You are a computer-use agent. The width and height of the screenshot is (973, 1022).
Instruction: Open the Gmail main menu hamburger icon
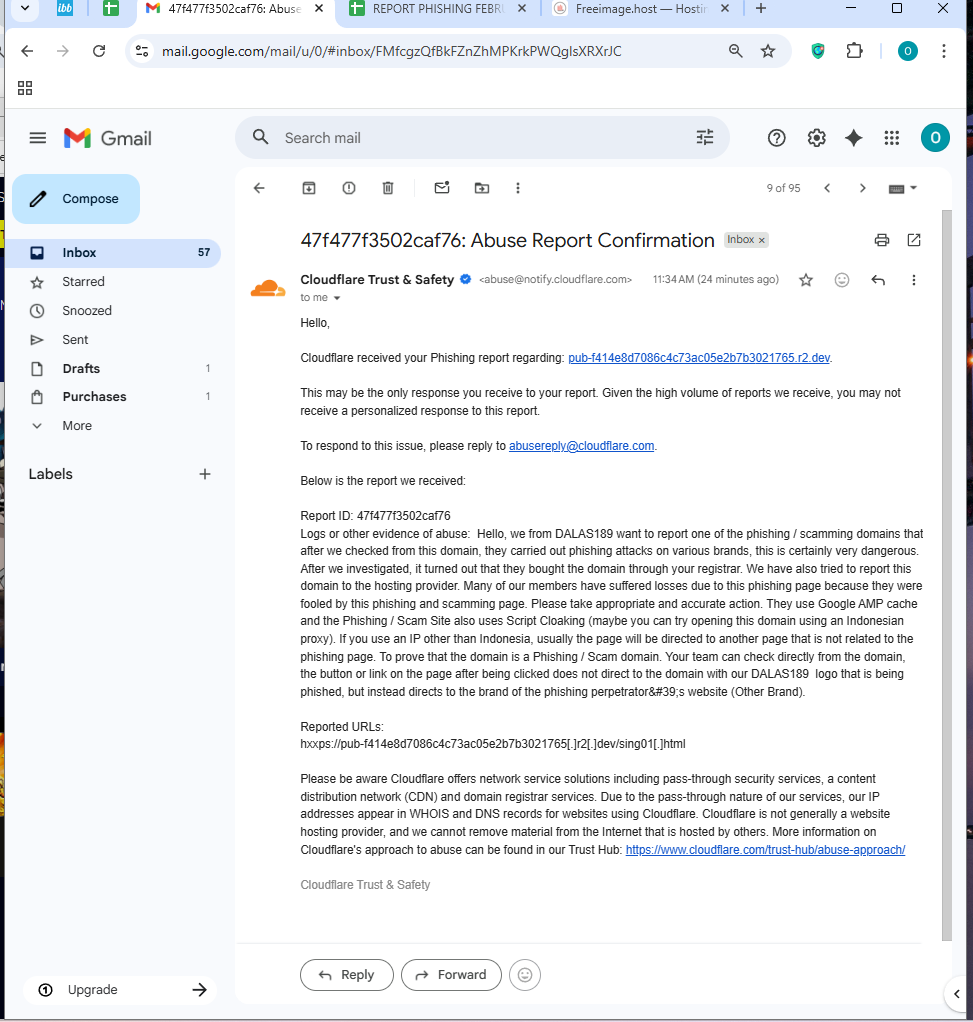(x=38, y=138)
